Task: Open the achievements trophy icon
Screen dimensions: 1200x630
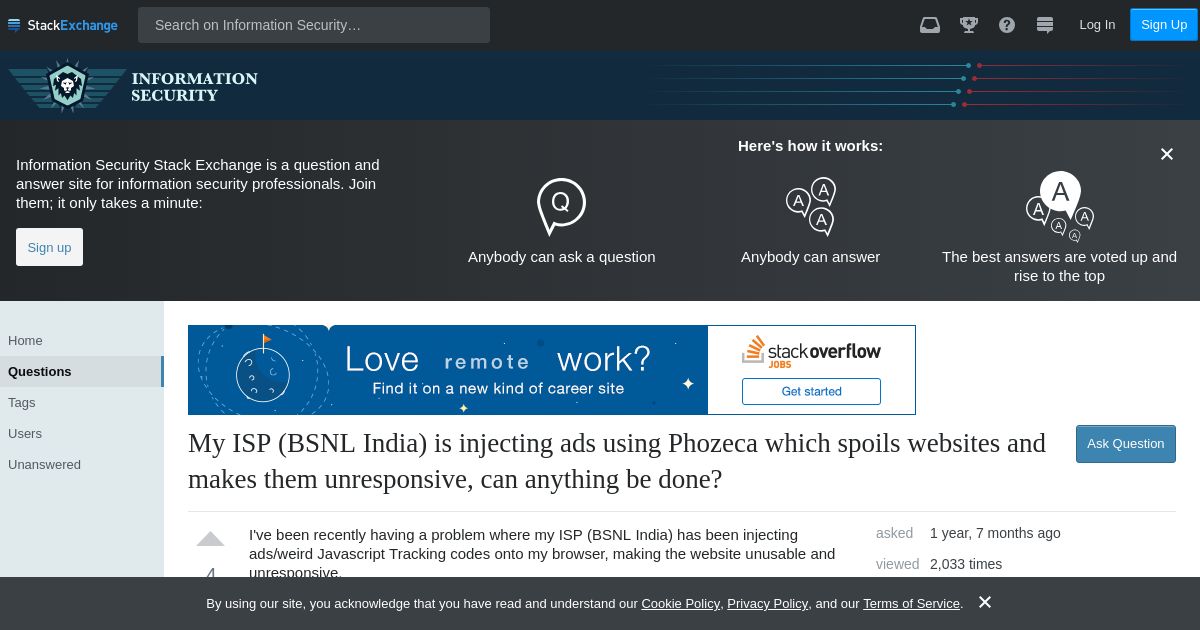Action: pyautogui.click(x=969, y=25)
